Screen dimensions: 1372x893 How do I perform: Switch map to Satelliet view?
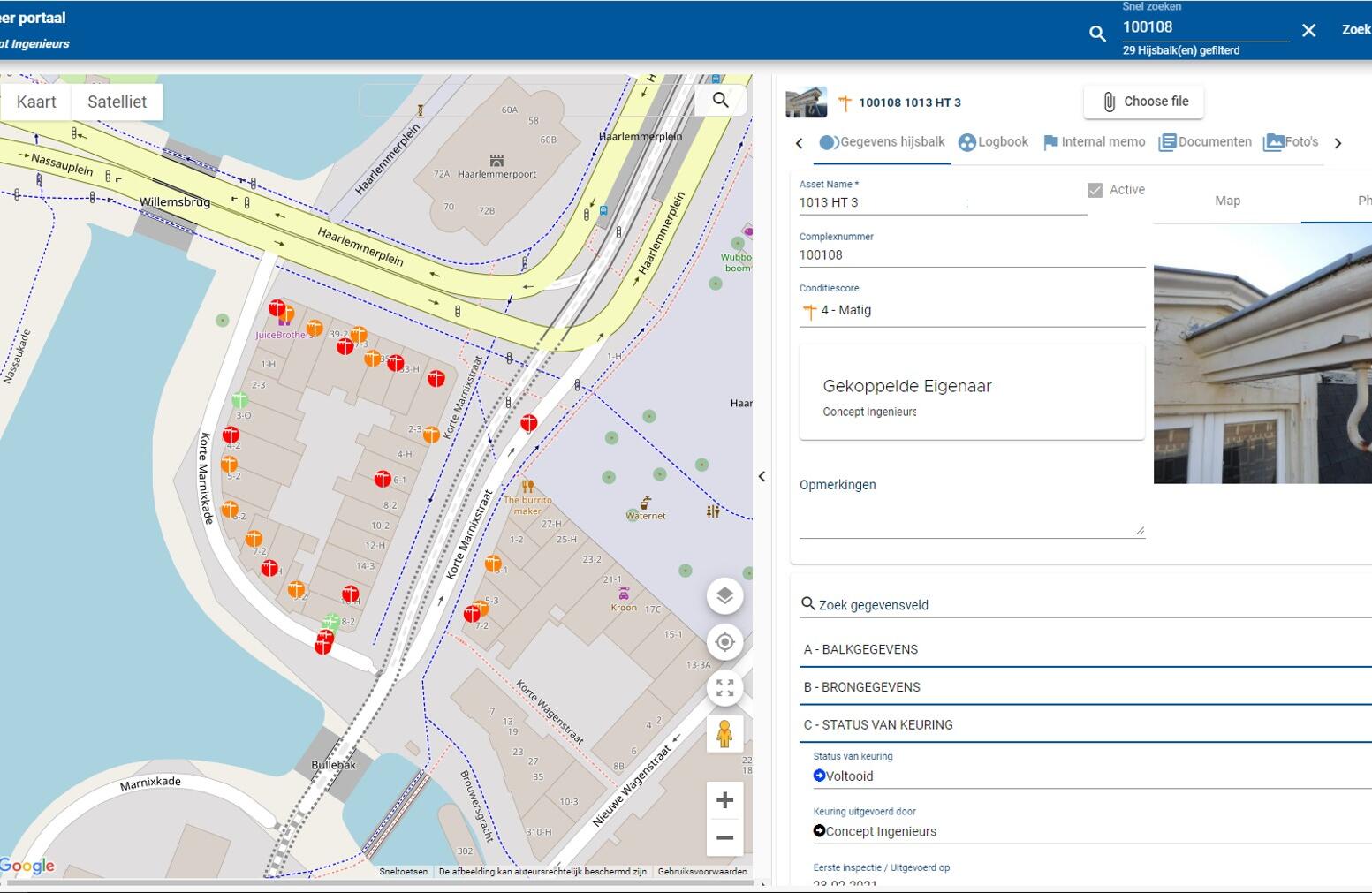pos(117,102)
